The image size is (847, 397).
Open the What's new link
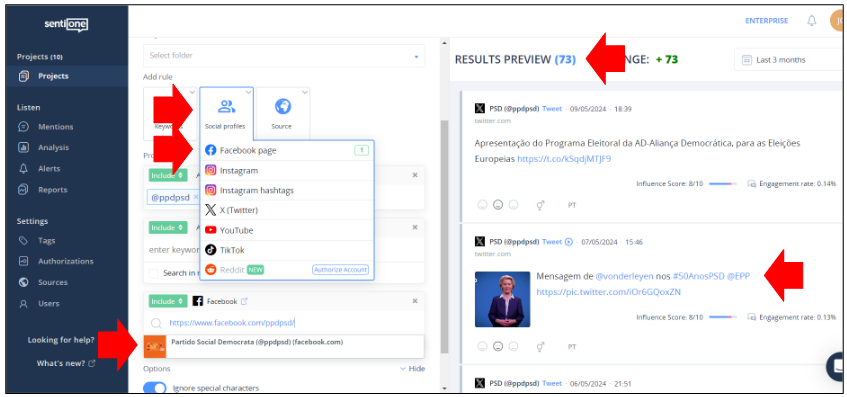(x=65, y=364)
